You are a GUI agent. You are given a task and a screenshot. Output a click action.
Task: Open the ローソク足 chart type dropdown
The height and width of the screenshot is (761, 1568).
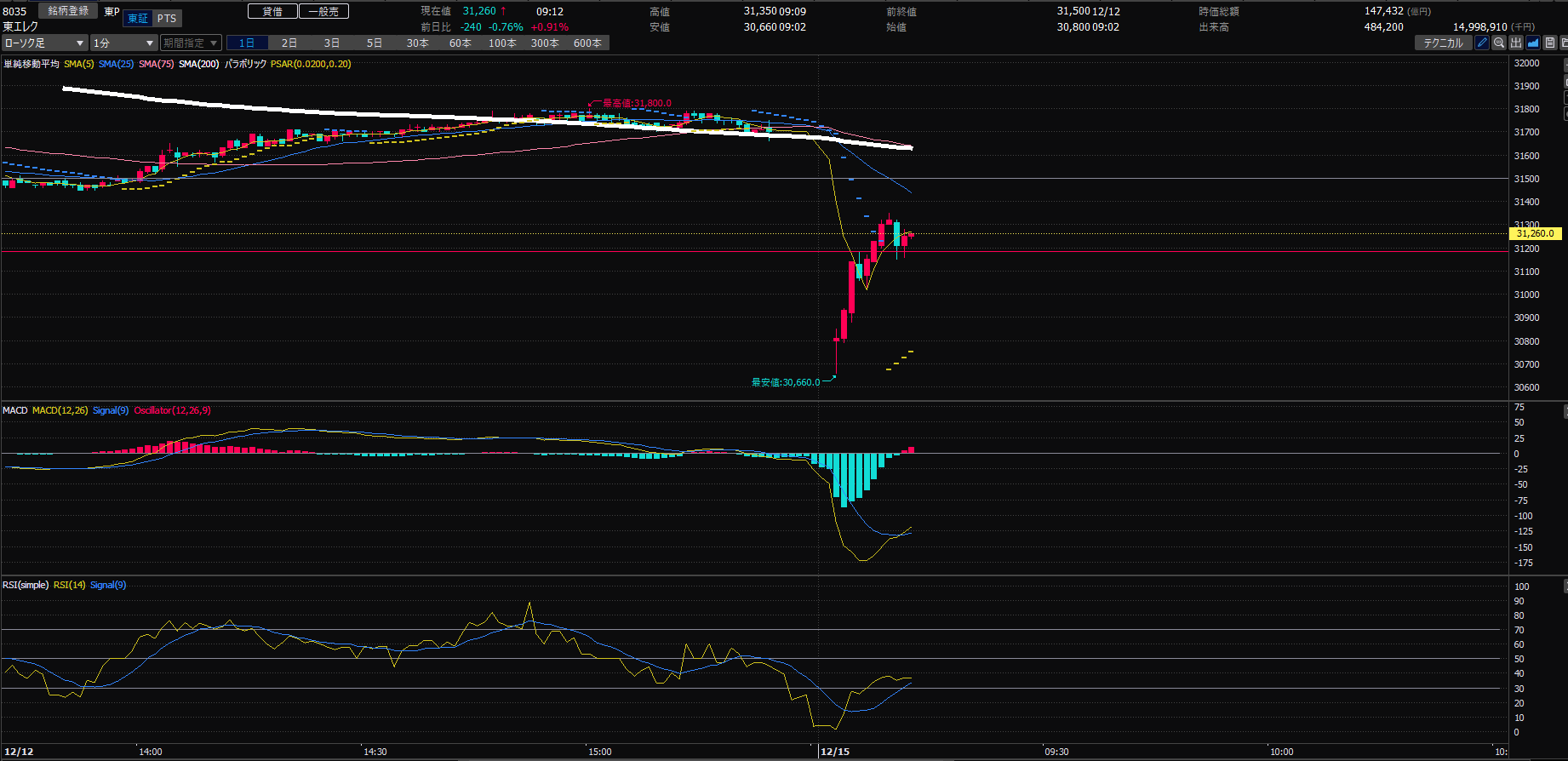tap(45, 43)
